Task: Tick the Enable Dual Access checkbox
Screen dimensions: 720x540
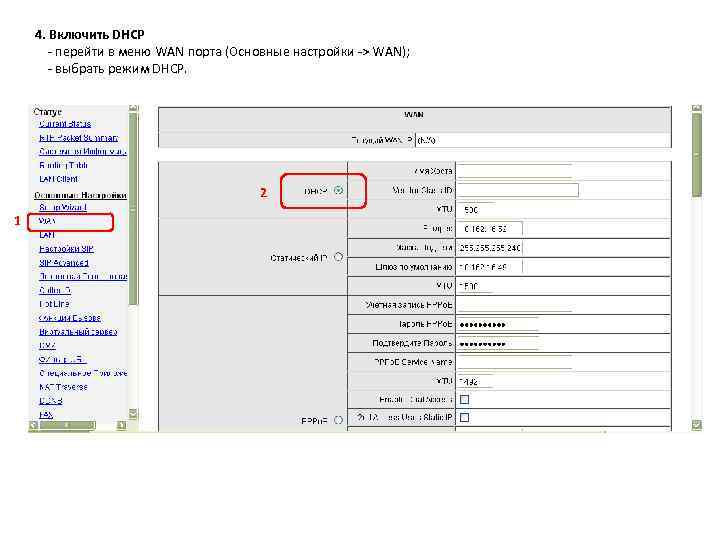Action: coord(464,399)
